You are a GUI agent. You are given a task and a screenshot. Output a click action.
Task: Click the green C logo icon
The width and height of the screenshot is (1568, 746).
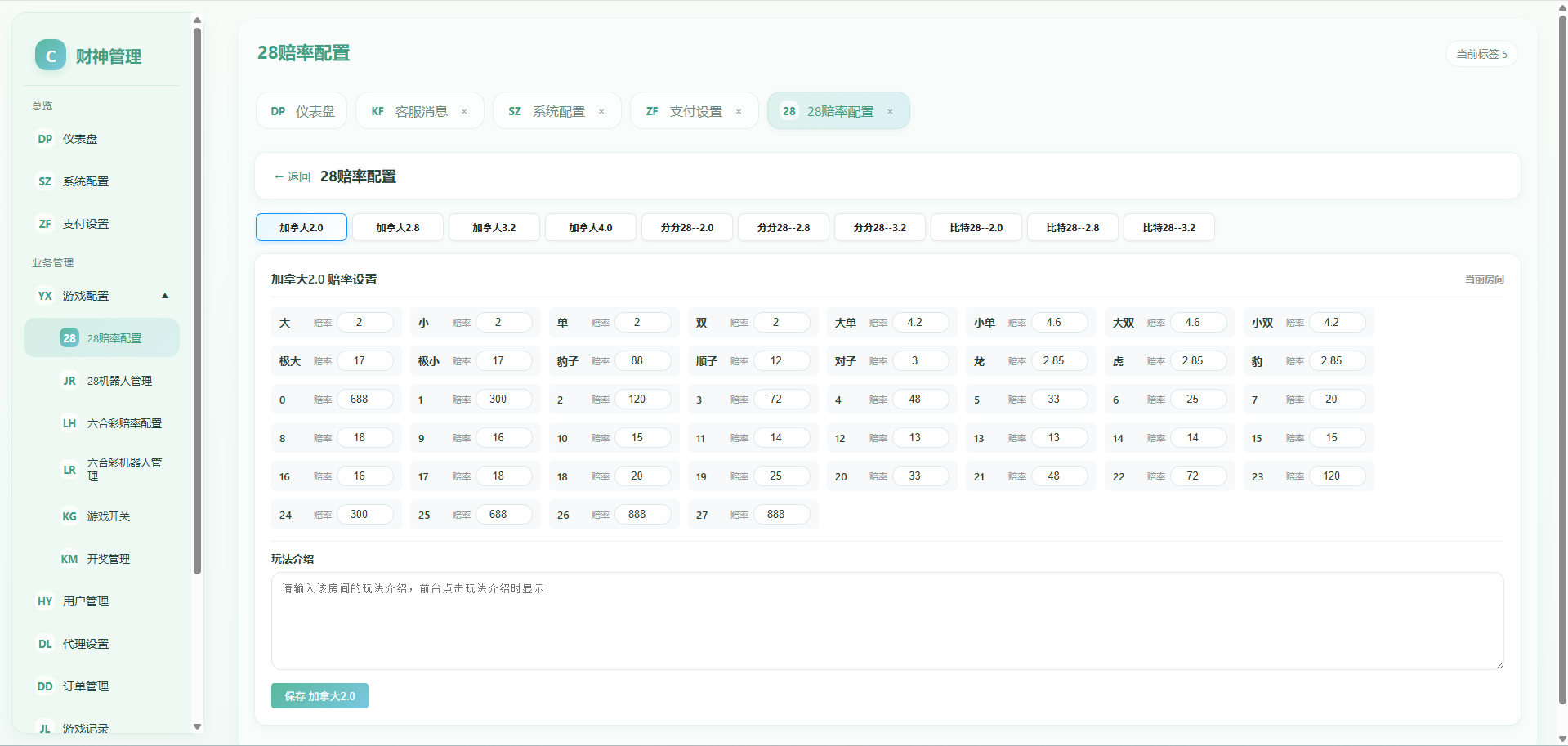(x=51, y=56)
